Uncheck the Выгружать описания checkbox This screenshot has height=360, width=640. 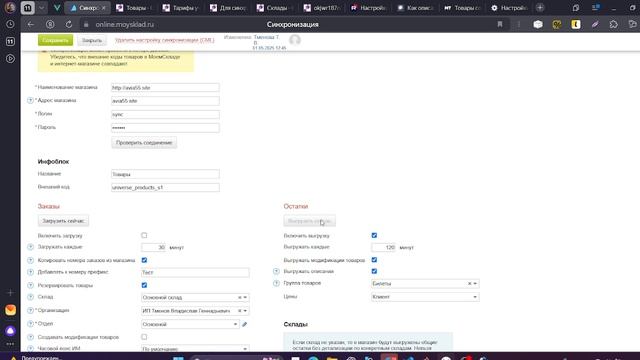(x=374, y=271)
